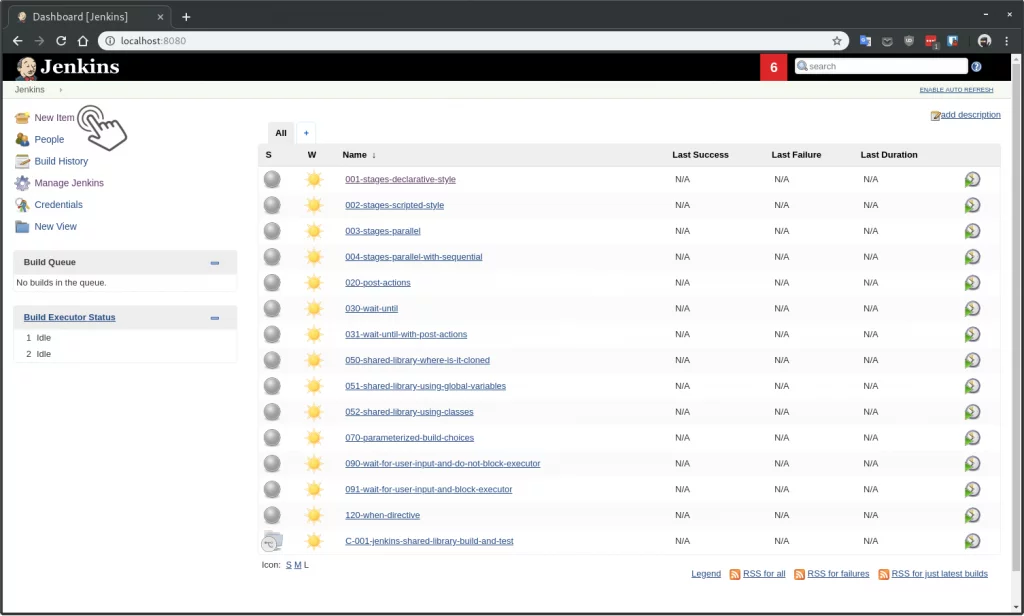
Task: Bookmark this page with the star icon
Action: click(837, 41)
